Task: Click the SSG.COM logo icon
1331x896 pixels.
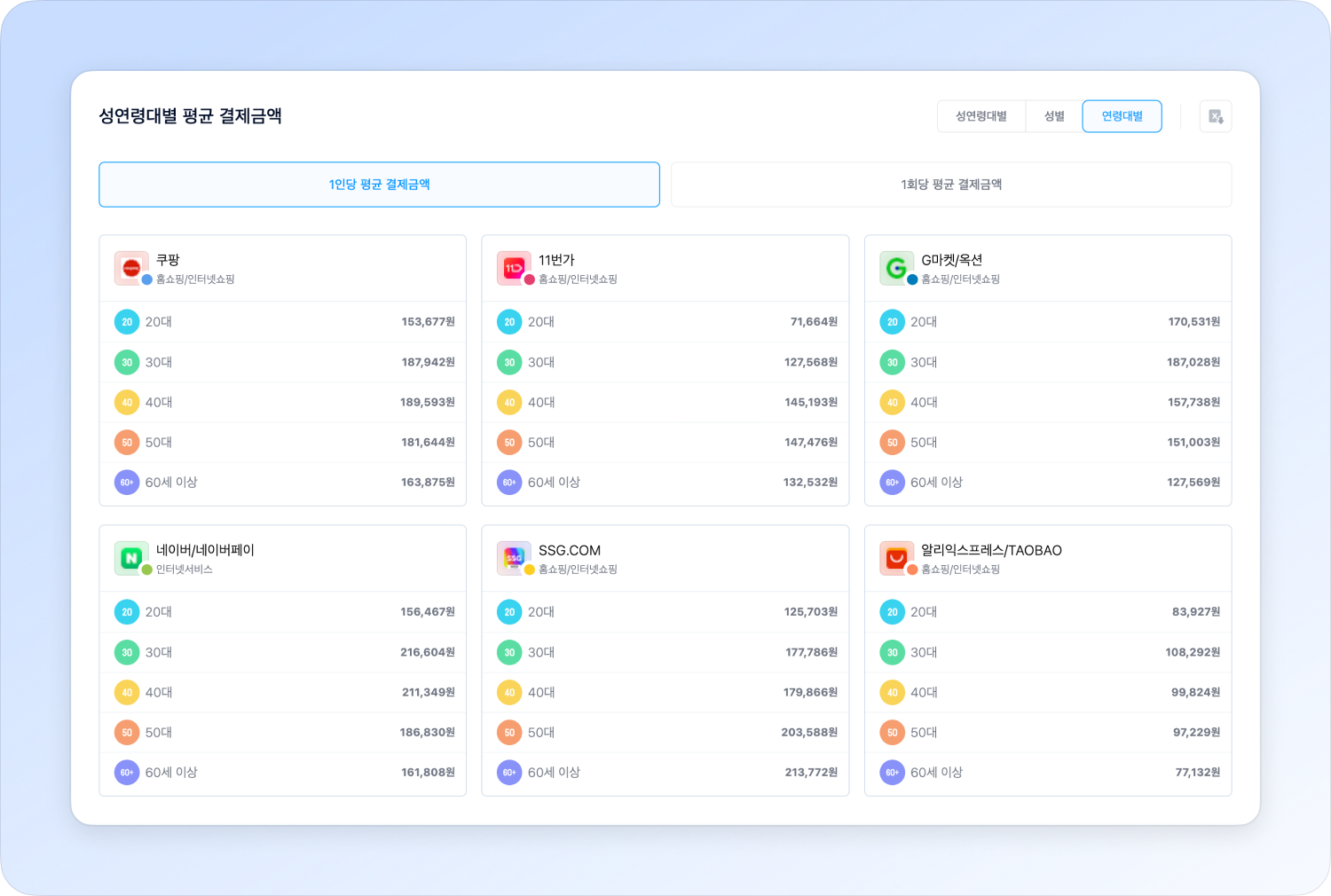Action: [514, 558]
